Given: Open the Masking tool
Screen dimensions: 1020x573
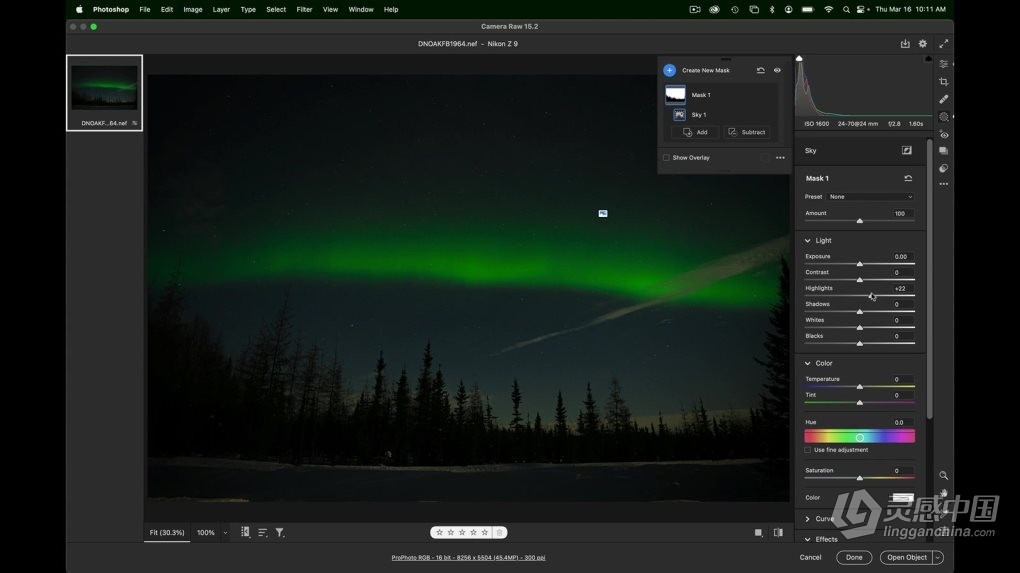Looking at the screenshot, I should pos(943,117).
